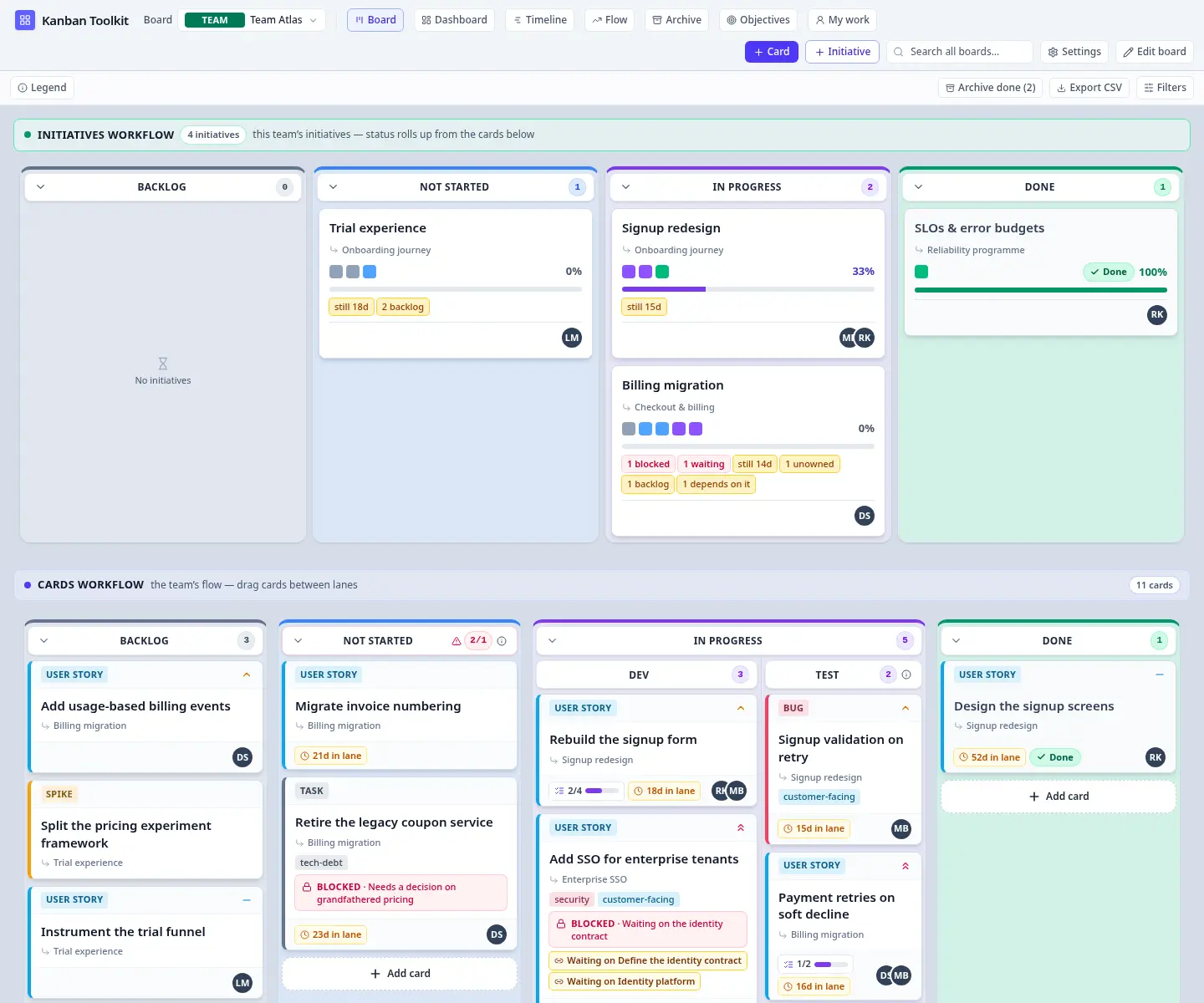Click the RK avatar on SLOs & error budgets

pyautogui.click(x=1157, y=315)
